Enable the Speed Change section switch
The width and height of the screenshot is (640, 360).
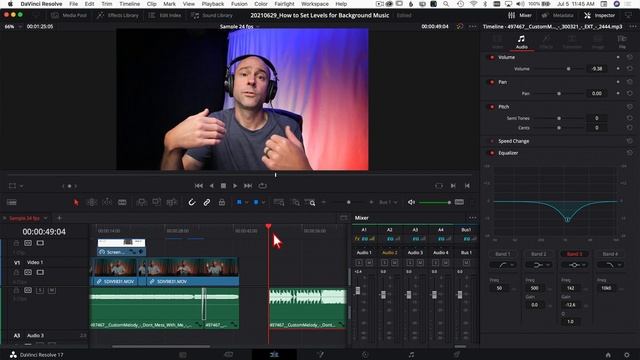pyautogui.click(x=491, y=141)
